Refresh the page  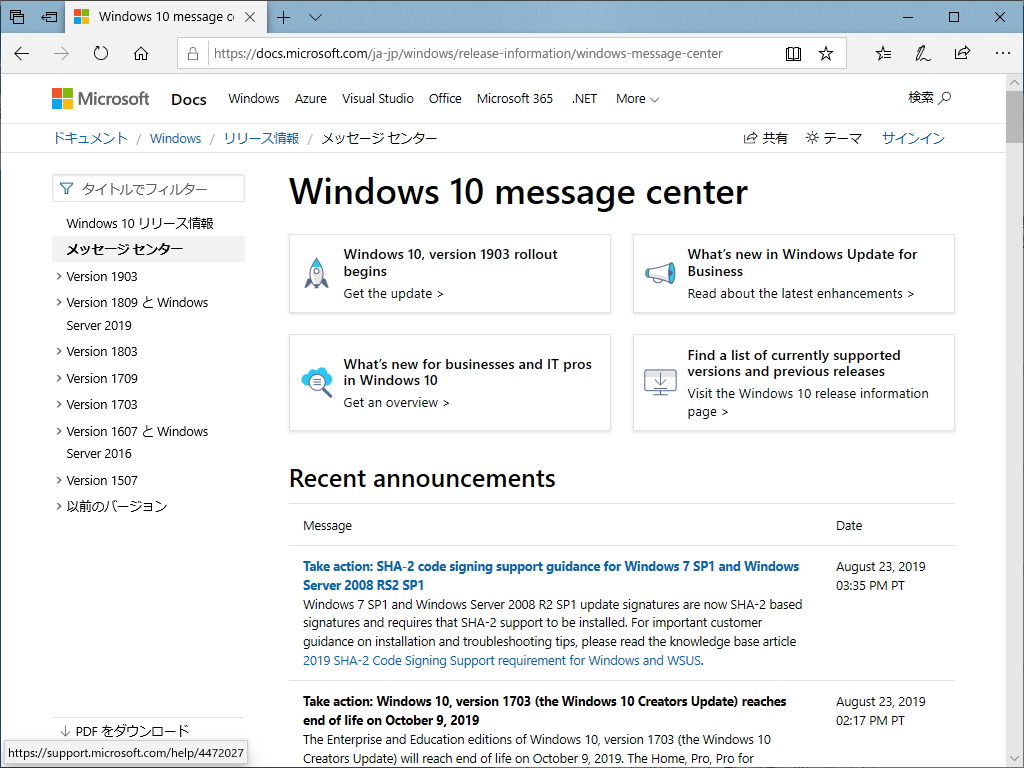pos(100,53)
